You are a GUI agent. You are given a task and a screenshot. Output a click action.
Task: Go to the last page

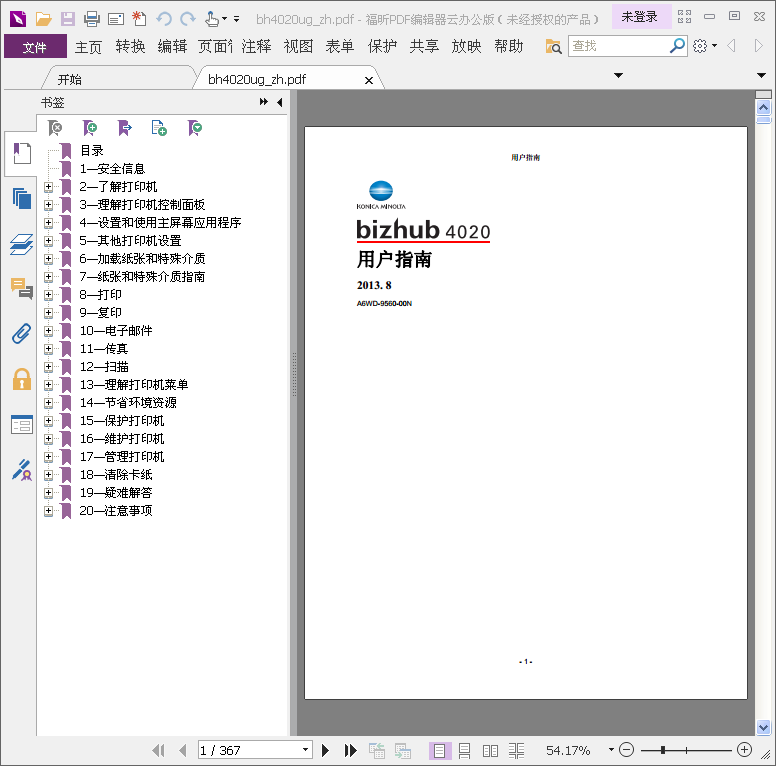click(350, 751)
